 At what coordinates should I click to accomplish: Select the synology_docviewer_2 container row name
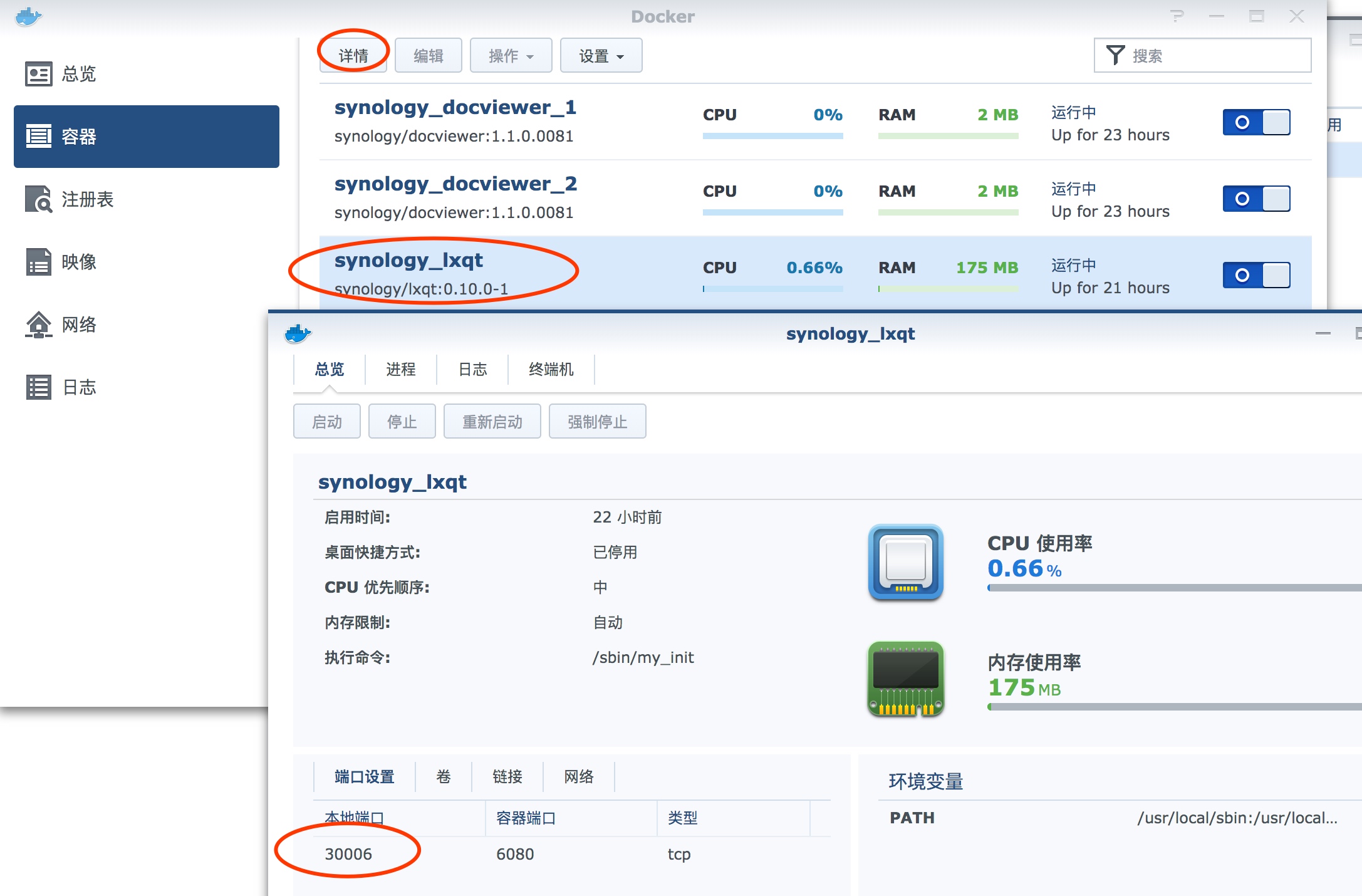click(x=455, y=184)
